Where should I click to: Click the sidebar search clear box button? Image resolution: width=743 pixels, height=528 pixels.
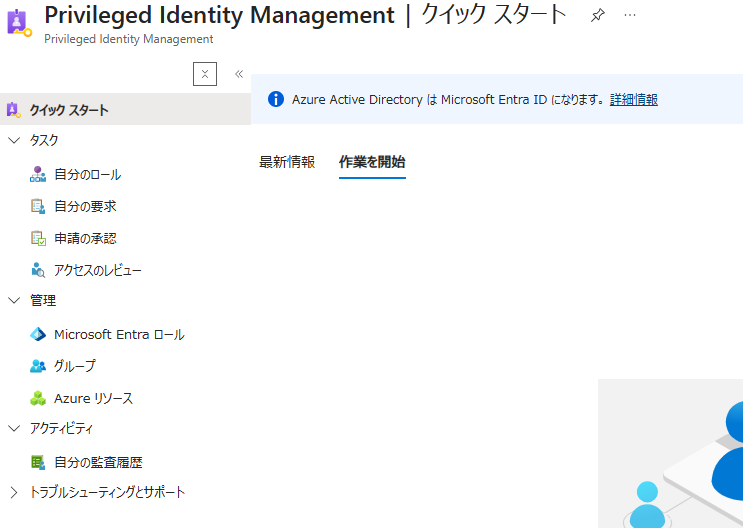tap(204, 74)
